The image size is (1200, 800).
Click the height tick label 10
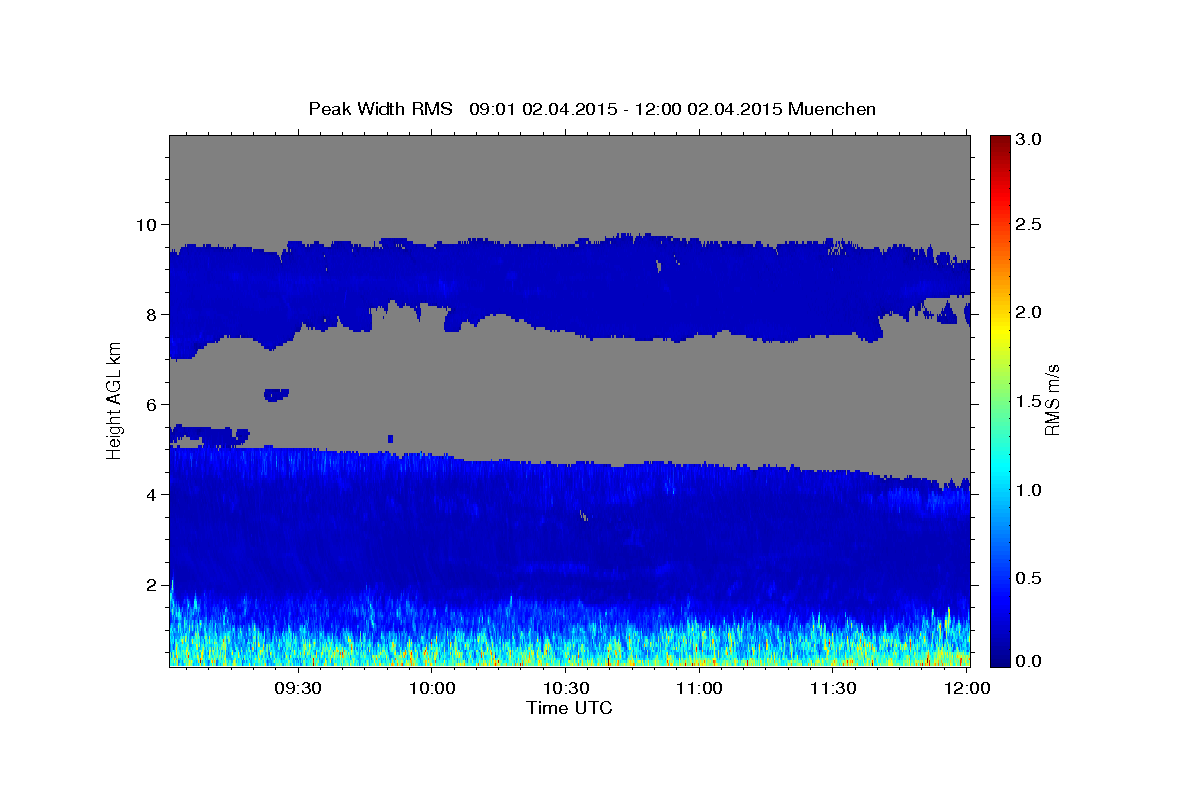(x=149, y=224)
